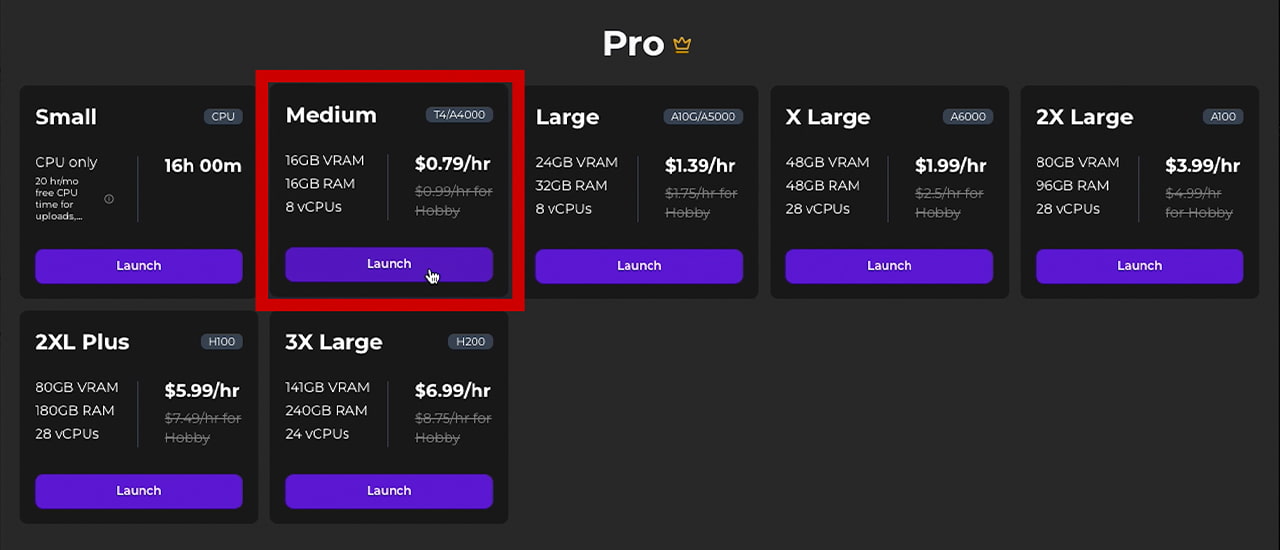Viewport: 1280px width, 550px height.
Task: Click the A10G/A5000 badge on Large
Action: coord(702,117)
